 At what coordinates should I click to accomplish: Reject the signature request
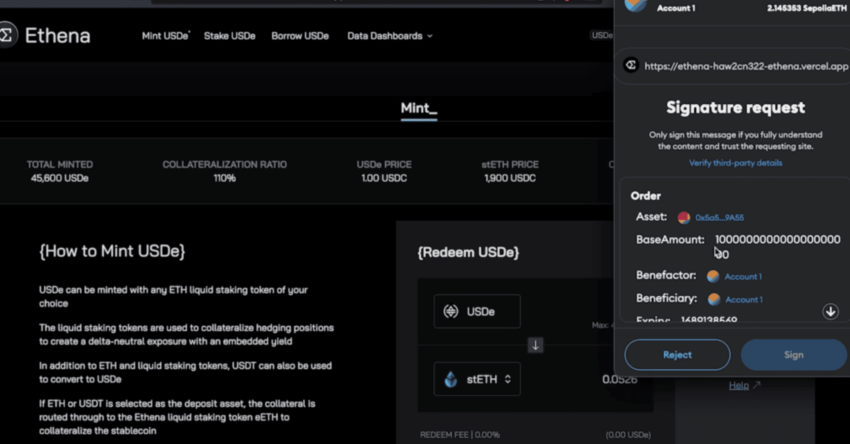(x=677, y=355)
